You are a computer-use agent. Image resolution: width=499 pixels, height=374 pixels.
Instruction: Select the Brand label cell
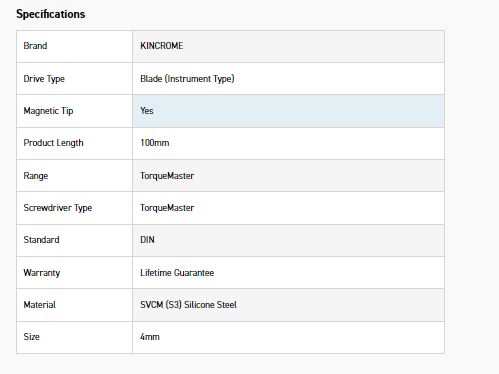74,46
